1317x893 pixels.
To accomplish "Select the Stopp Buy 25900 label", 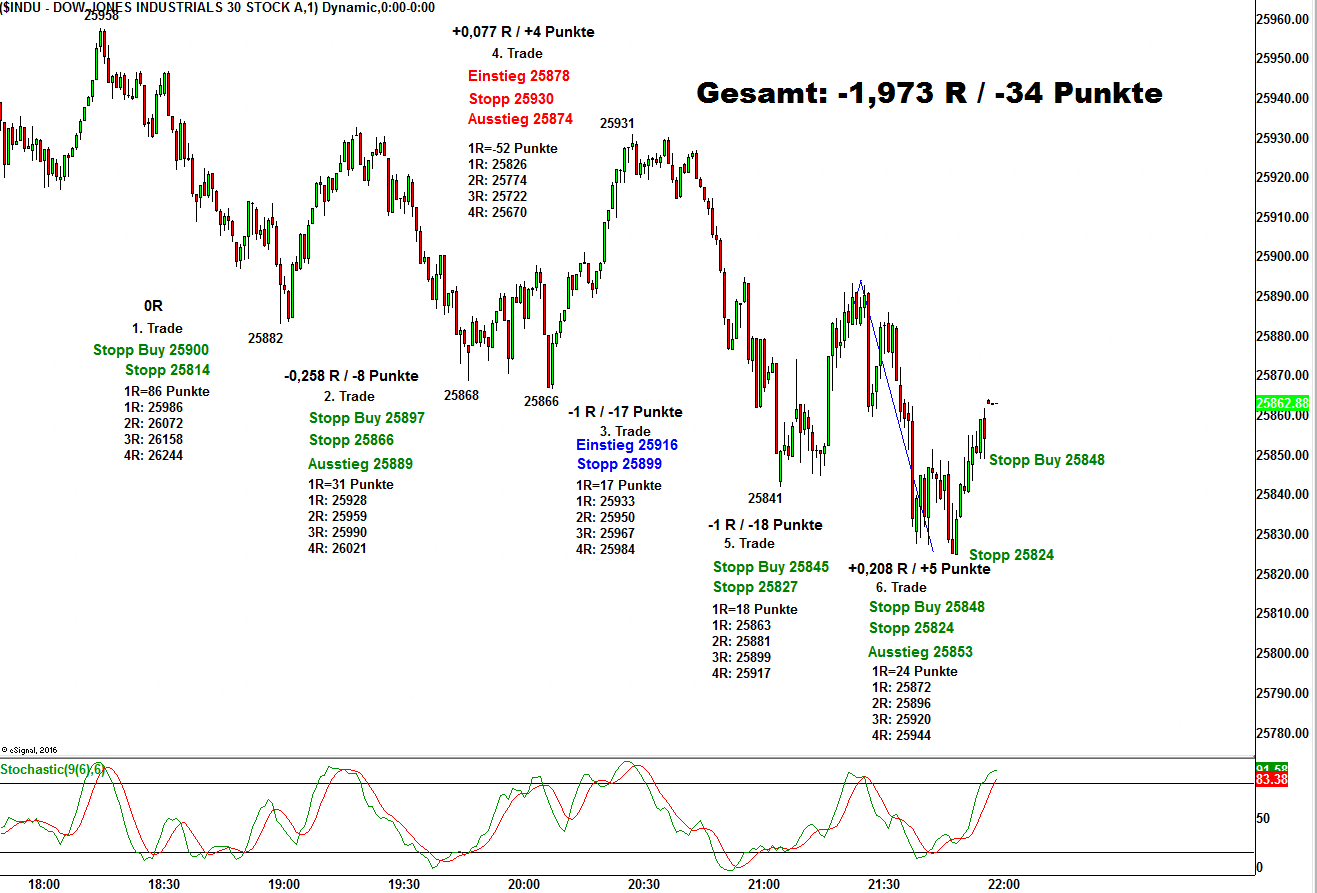I will pos(151,350).
